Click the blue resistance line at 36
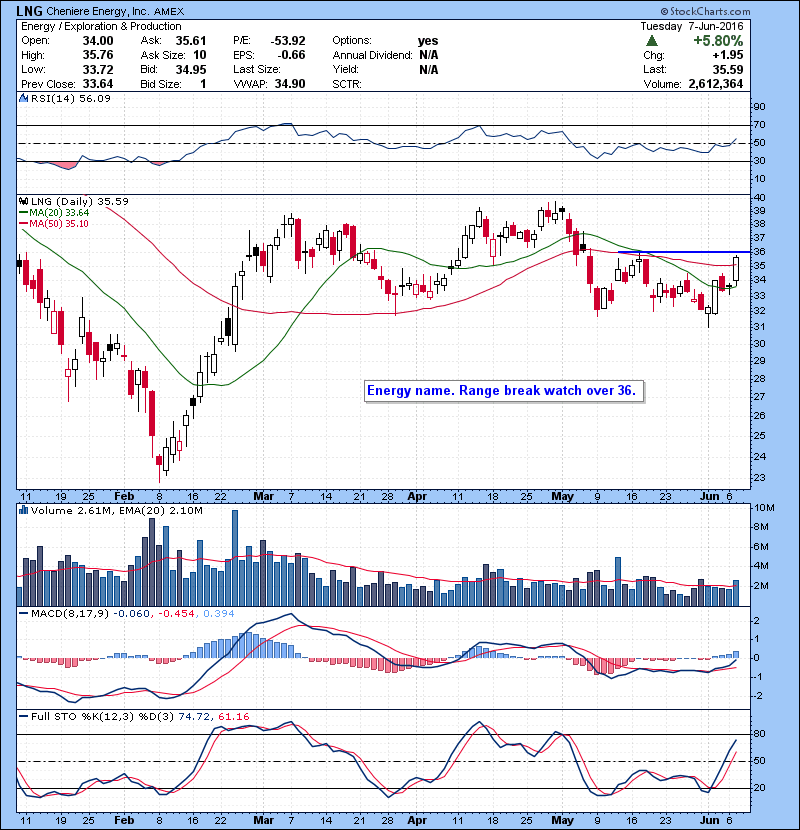The height and width of the screenshot is (830, 800). point(684,252)
